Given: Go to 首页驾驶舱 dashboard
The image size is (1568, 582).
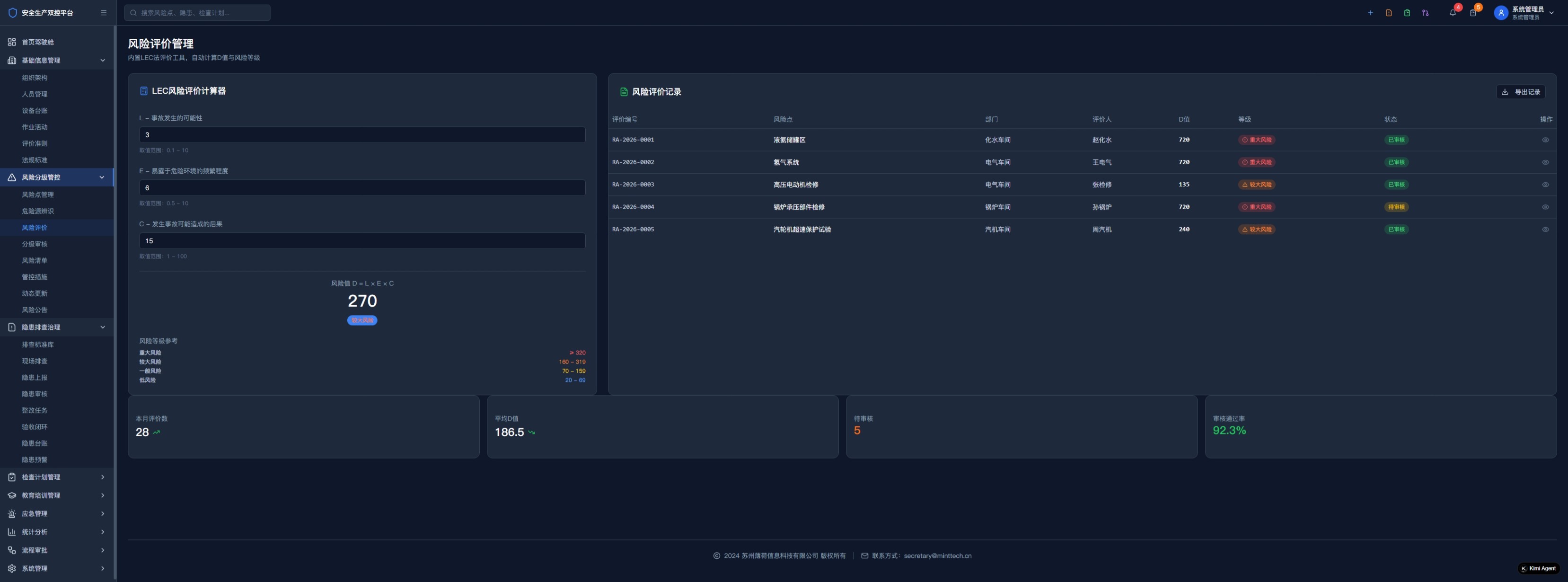Looking at the screenshot, I should click(x=38, y=42).
